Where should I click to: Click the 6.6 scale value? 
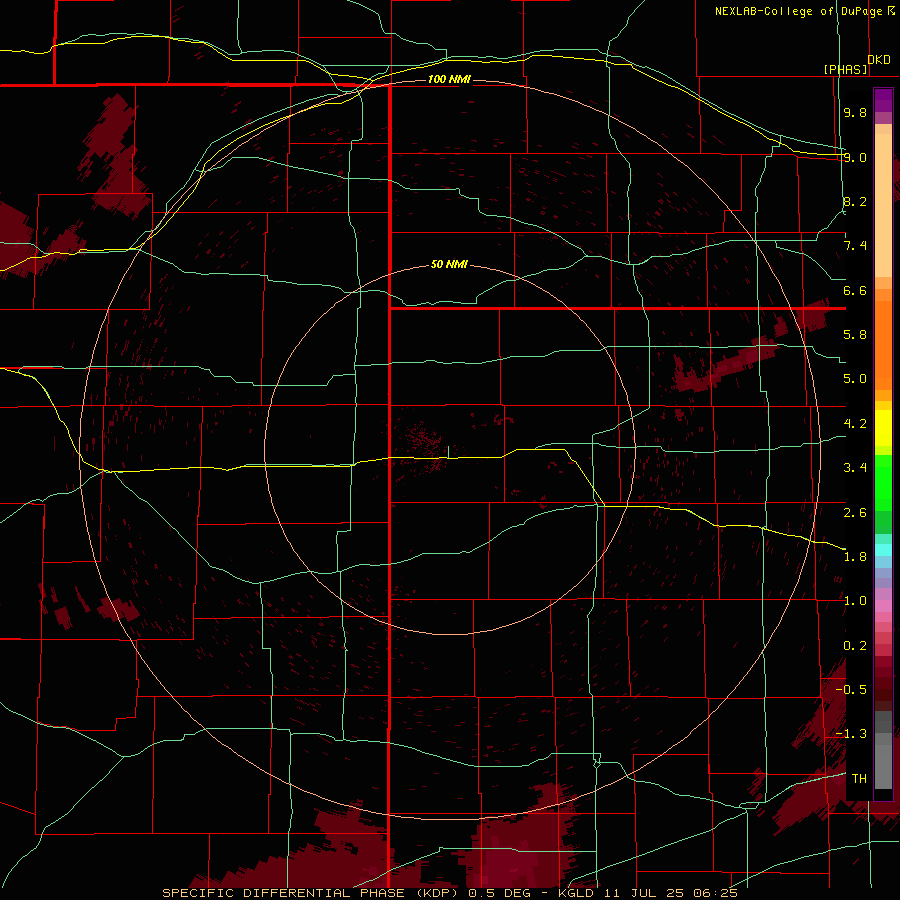click(x=855, y=290)
